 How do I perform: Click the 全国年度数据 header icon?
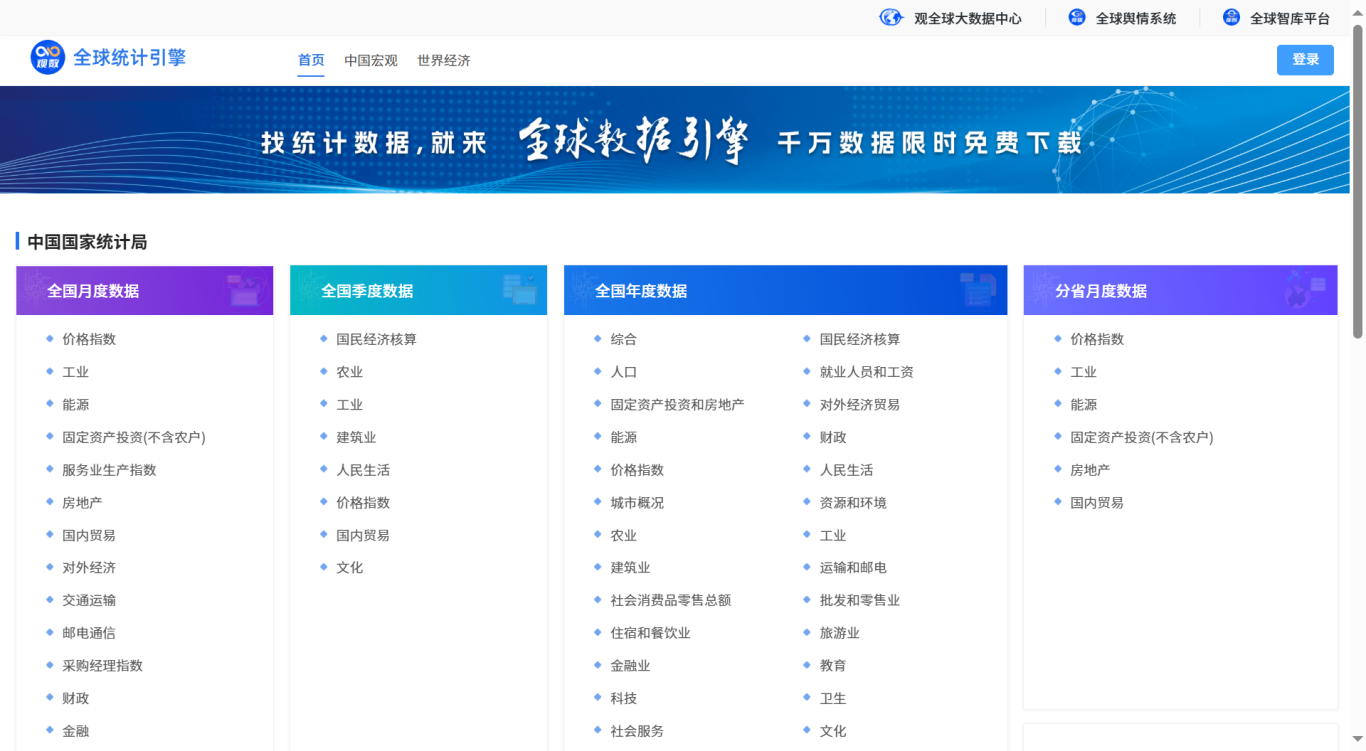point(977,290)
